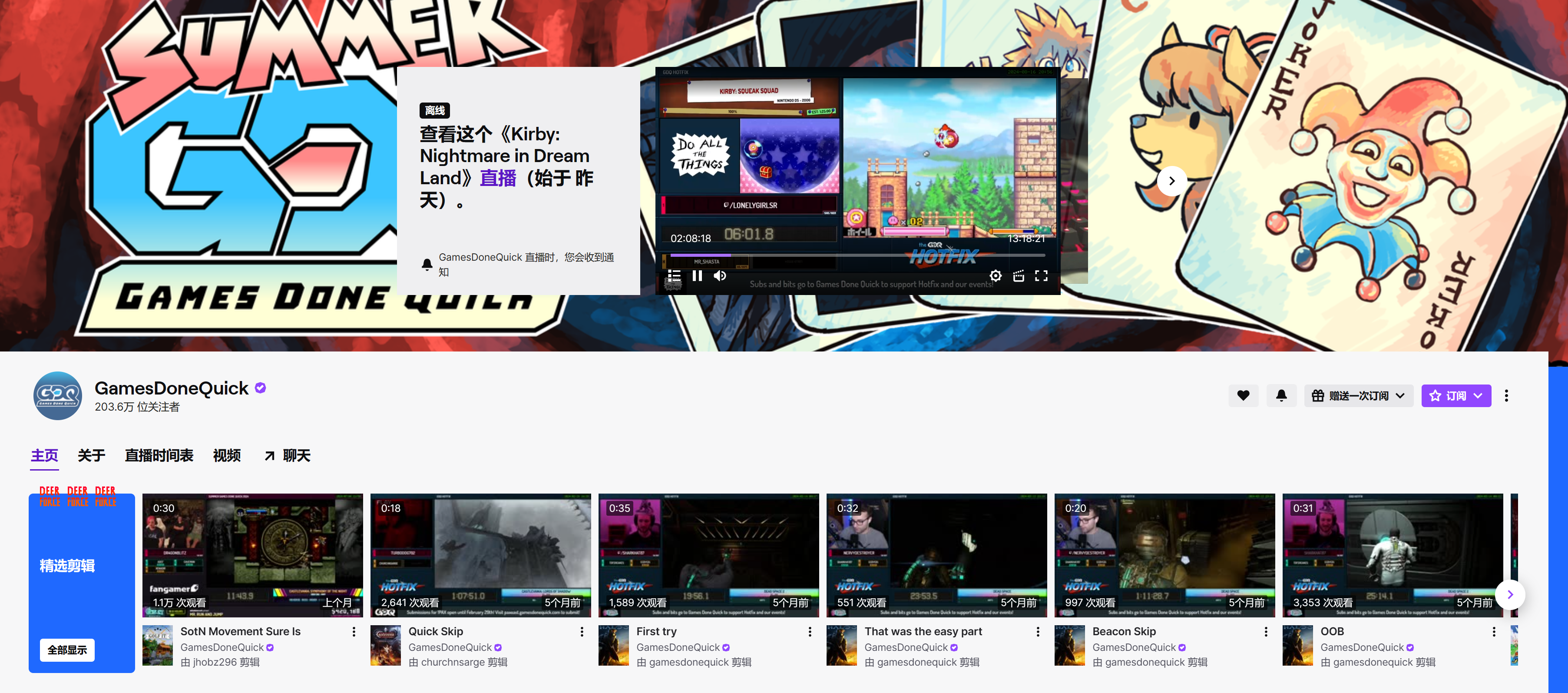Screen dimensions: 1568x693
Task: Expand gift subscription dropdown
Action: [1359, 396]
